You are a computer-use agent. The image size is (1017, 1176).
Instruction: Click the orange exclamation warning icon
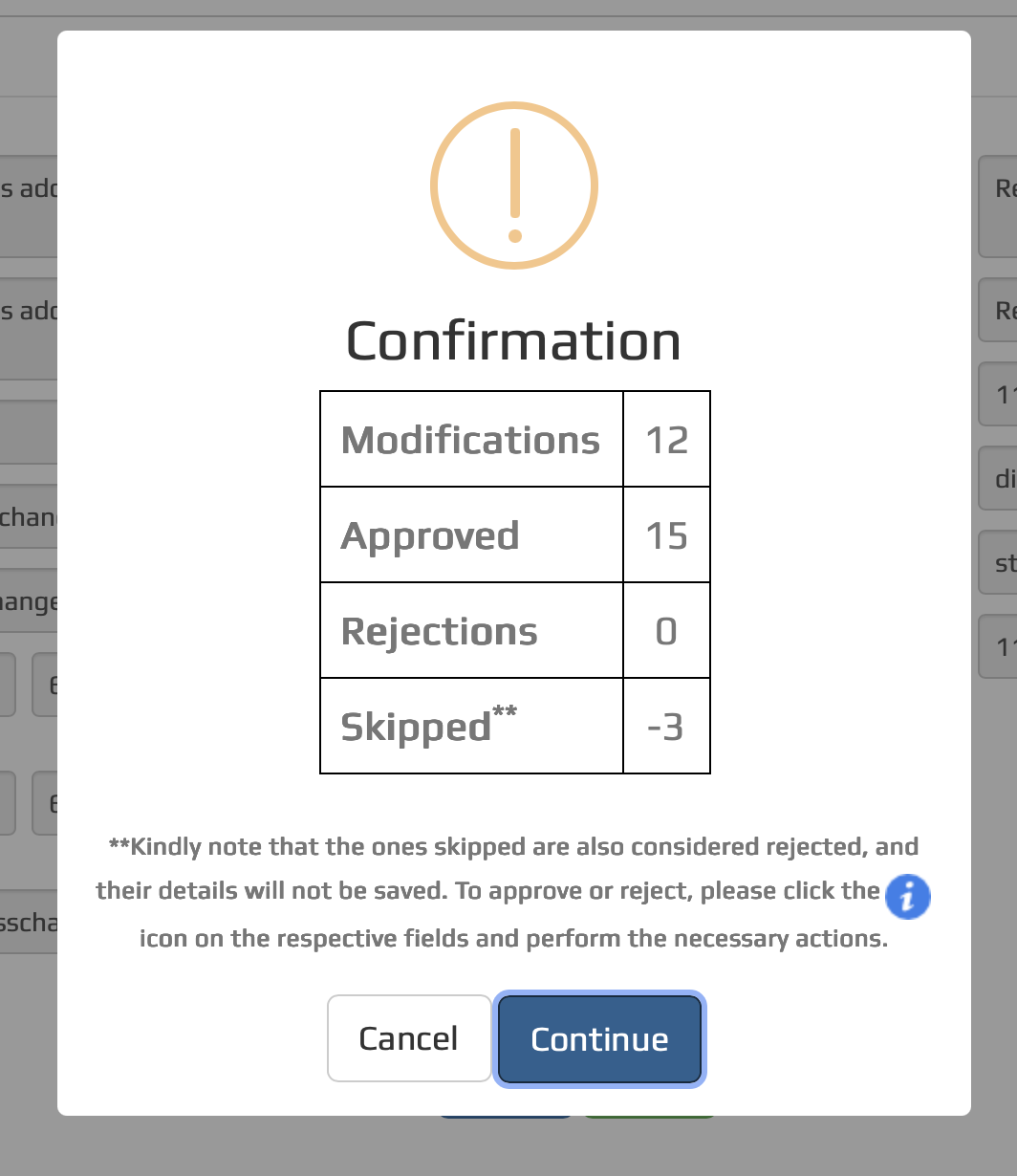tap(514, 185)
